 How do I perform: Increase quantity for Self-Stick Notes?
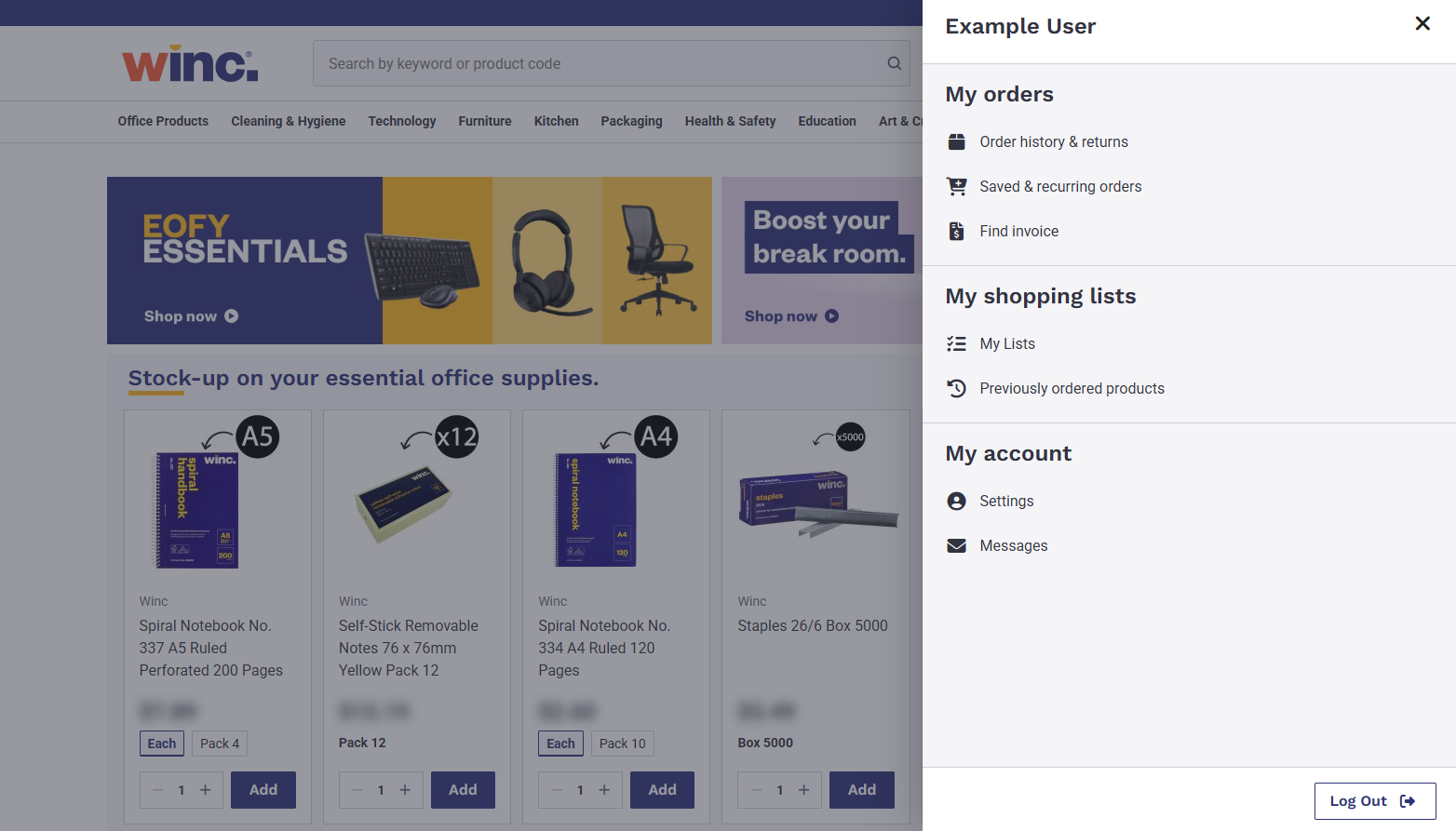pos(405,790)
